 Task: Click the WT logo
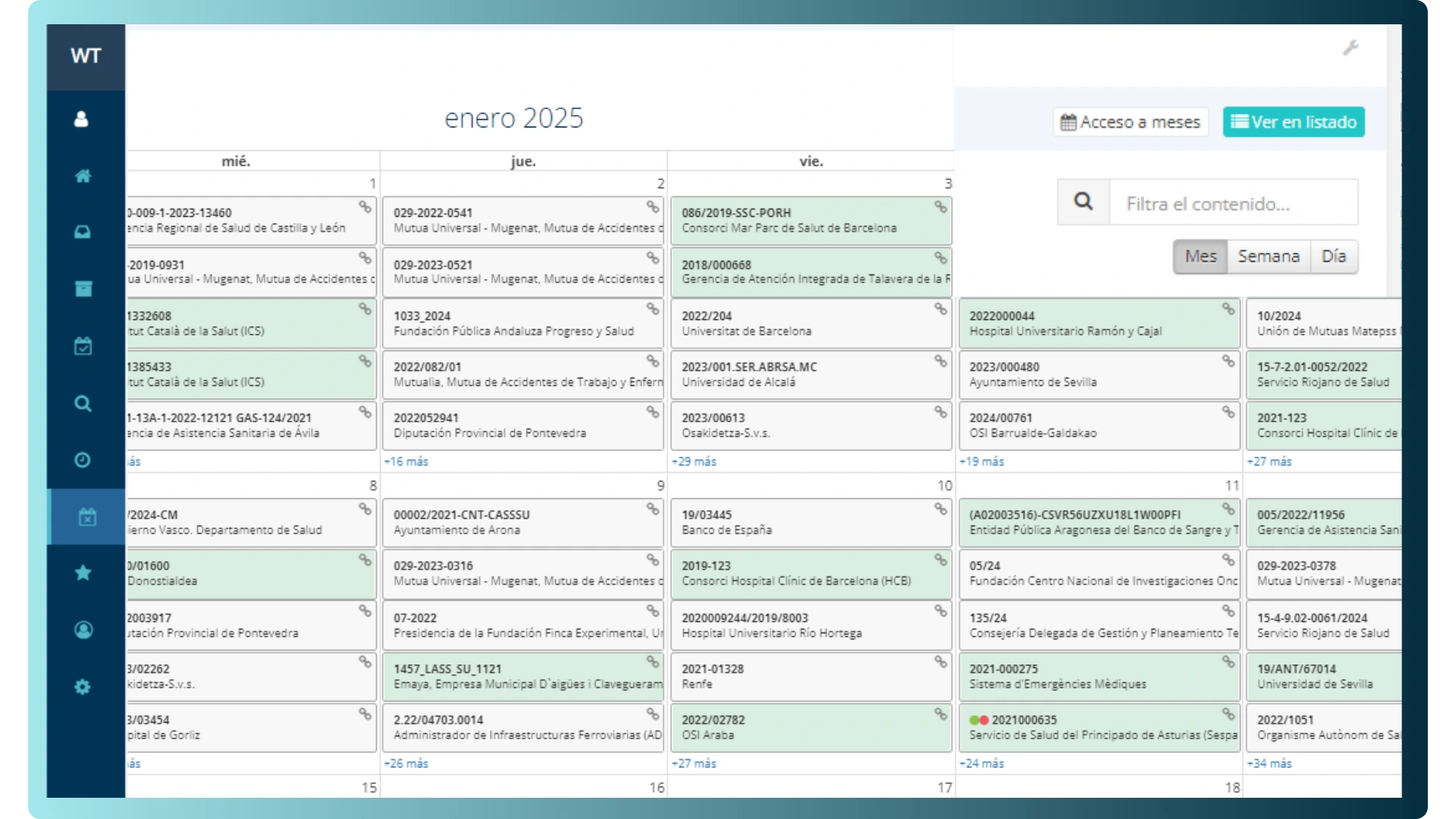pos(86,56)
